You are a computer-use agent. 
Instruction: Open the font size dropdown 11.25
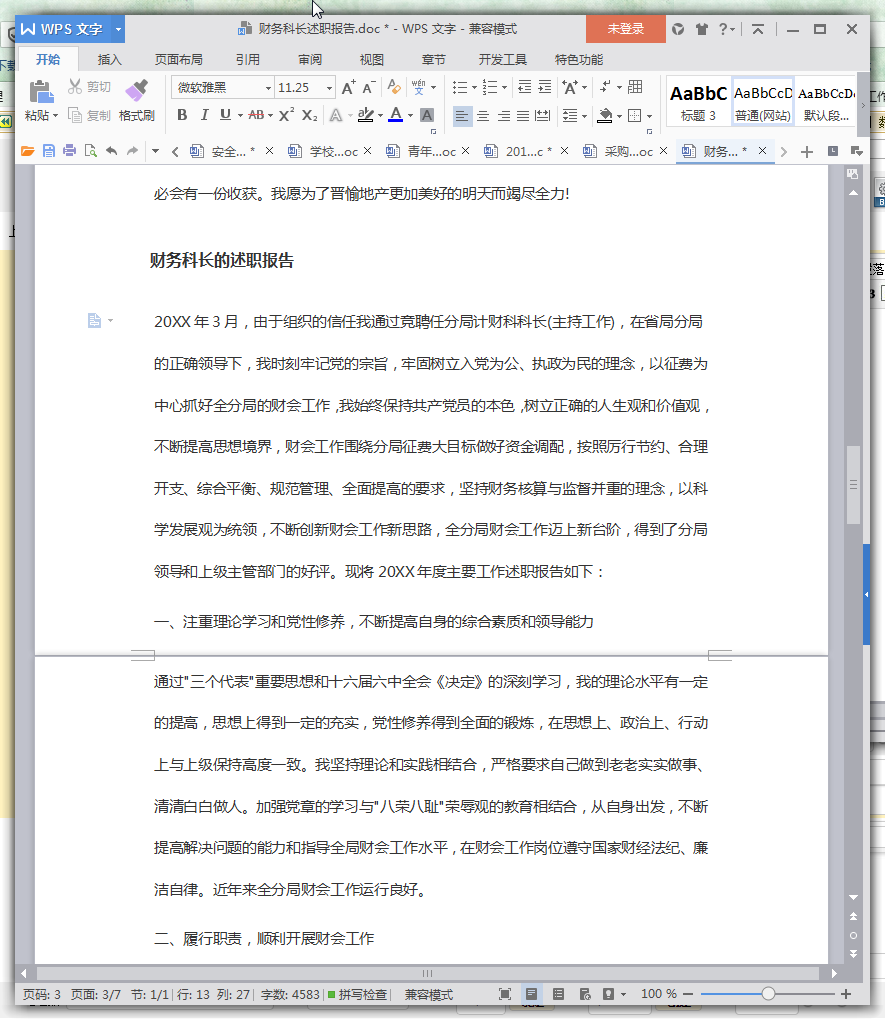pos(329,88)
